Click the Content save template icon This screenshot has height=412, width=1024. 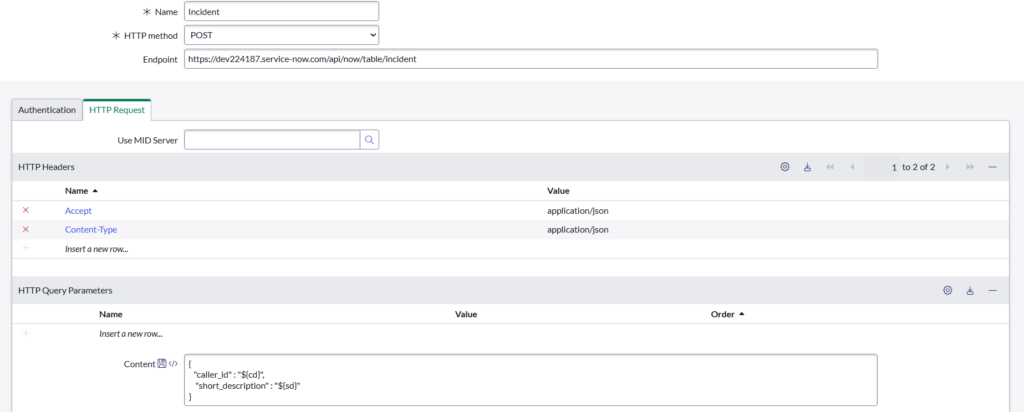[162, 364]
